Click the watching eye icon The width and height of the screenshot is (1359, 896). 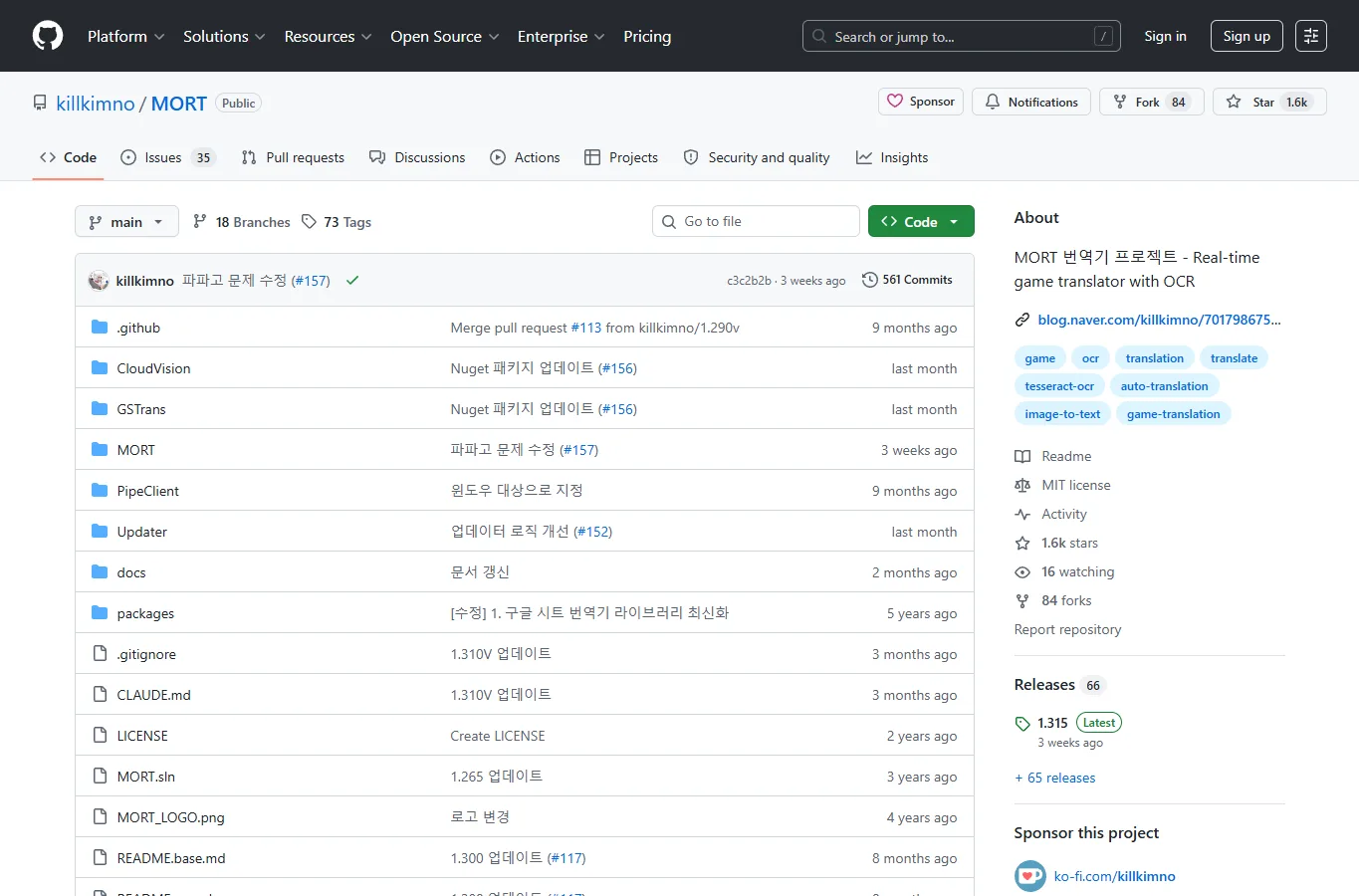[x=1022, y=571]
